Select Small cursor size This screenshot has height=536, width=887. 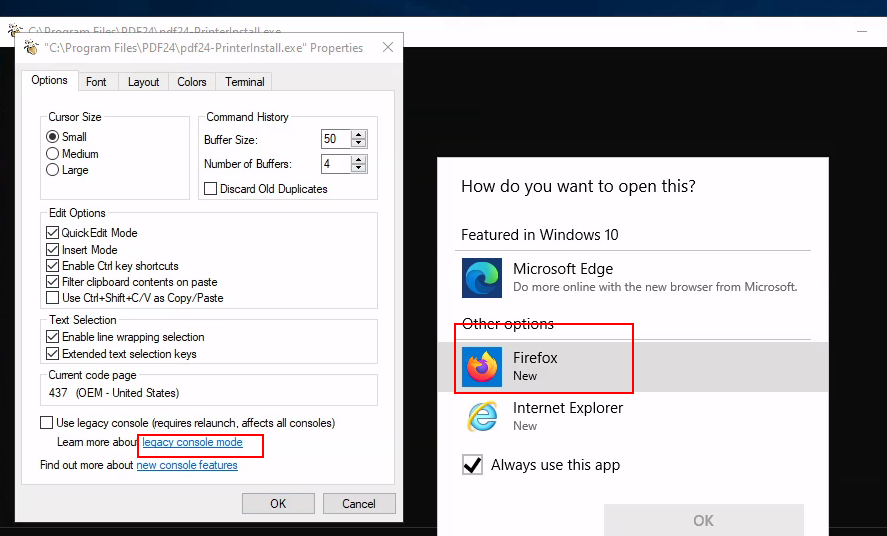click(53, 137)
